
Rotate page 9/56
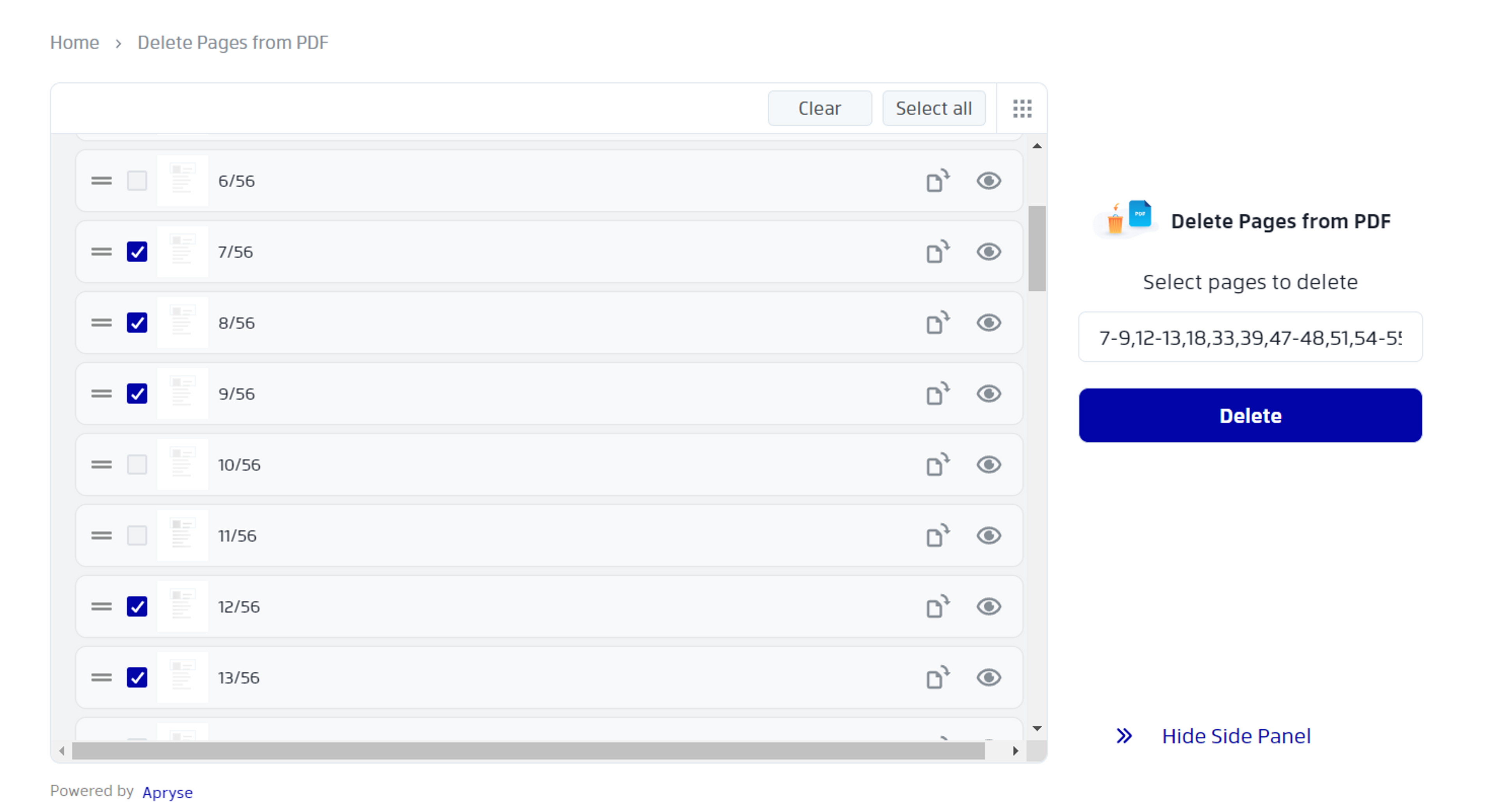click(937, 394)
